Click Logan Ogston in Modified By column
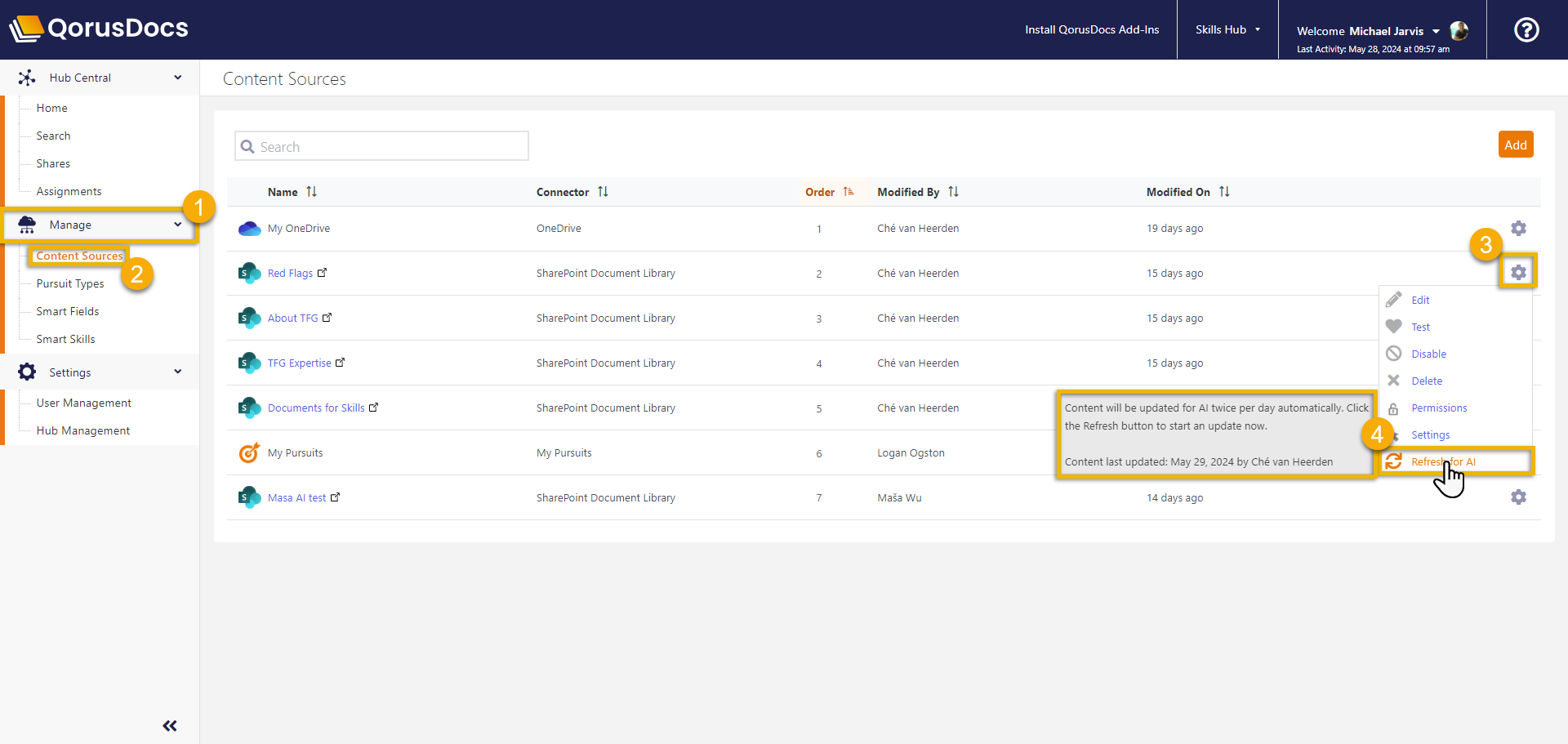Screen dimensions: 1568x744 click(911, 452)
